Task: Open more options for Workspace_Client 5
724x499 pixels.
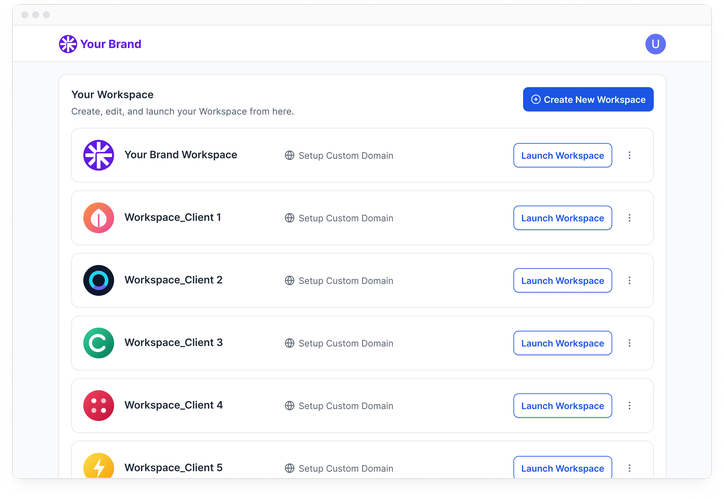Action: (629, 468)
